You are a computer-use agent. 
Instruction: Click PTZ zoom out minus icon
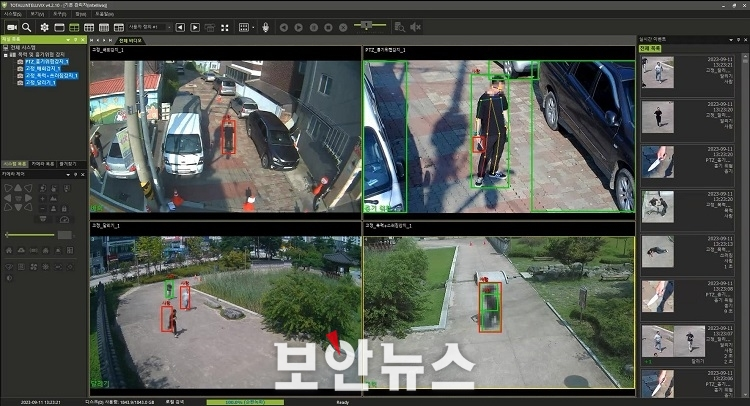point(43,208)
